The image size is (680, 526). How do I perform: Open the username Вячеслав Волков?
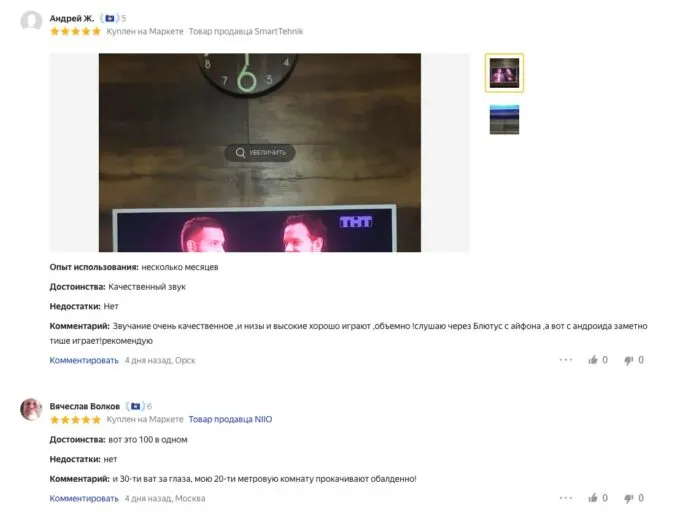(85, 406)
